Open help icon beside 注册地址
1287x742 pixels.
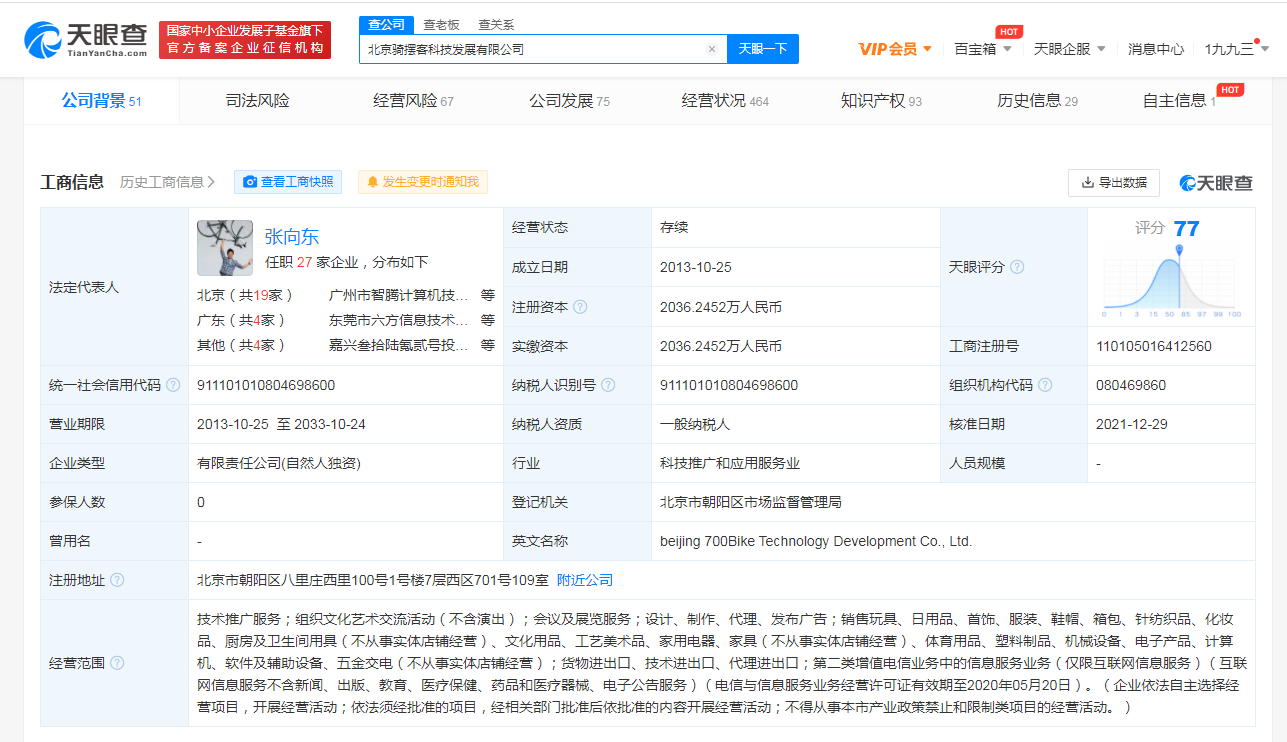coord(117,580)
